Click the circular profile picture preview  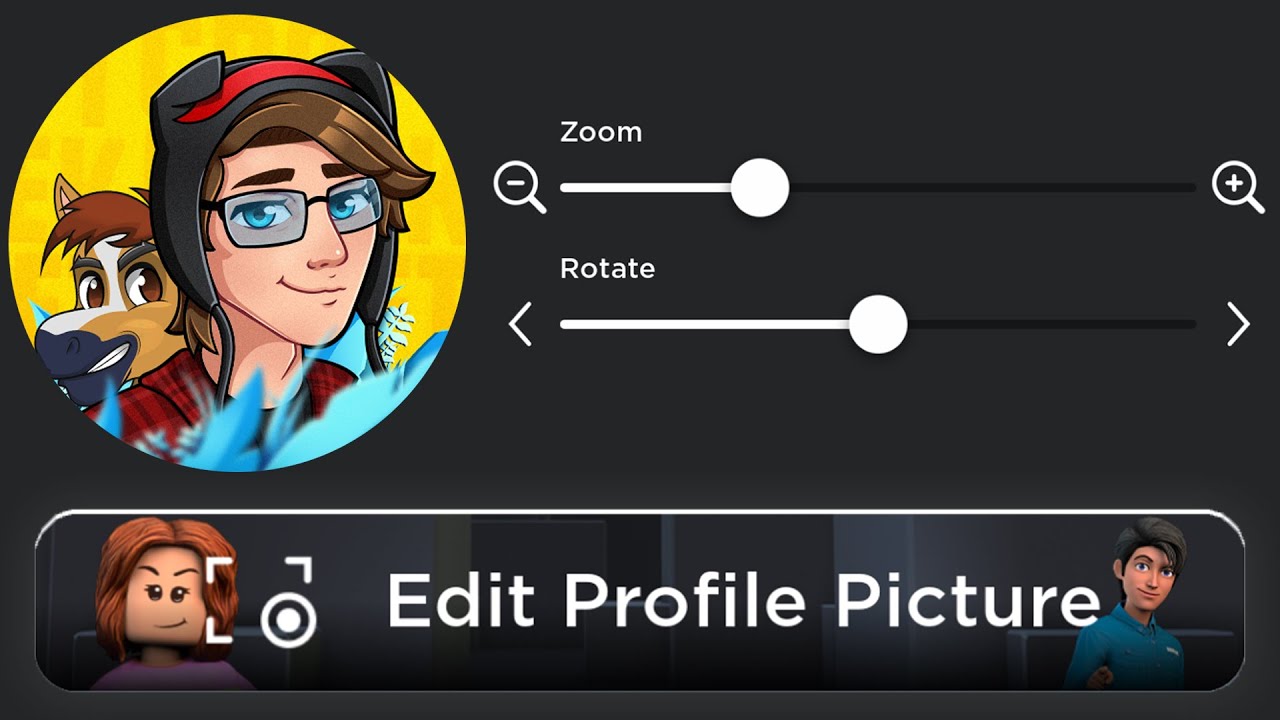coord(237,243)
